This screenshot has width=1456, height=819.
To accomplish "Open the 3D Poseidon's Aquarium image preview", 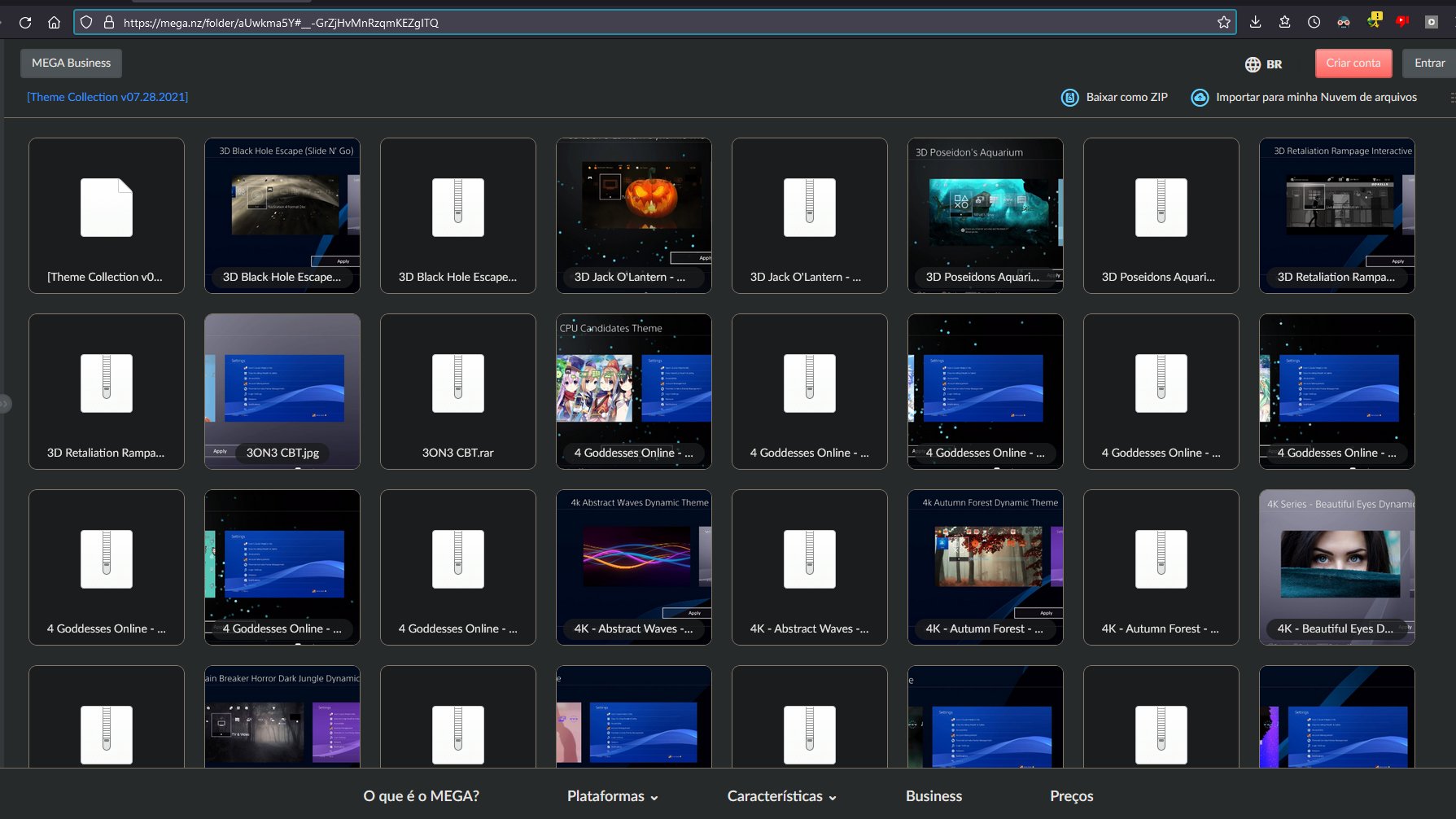I will pos(986,216).
